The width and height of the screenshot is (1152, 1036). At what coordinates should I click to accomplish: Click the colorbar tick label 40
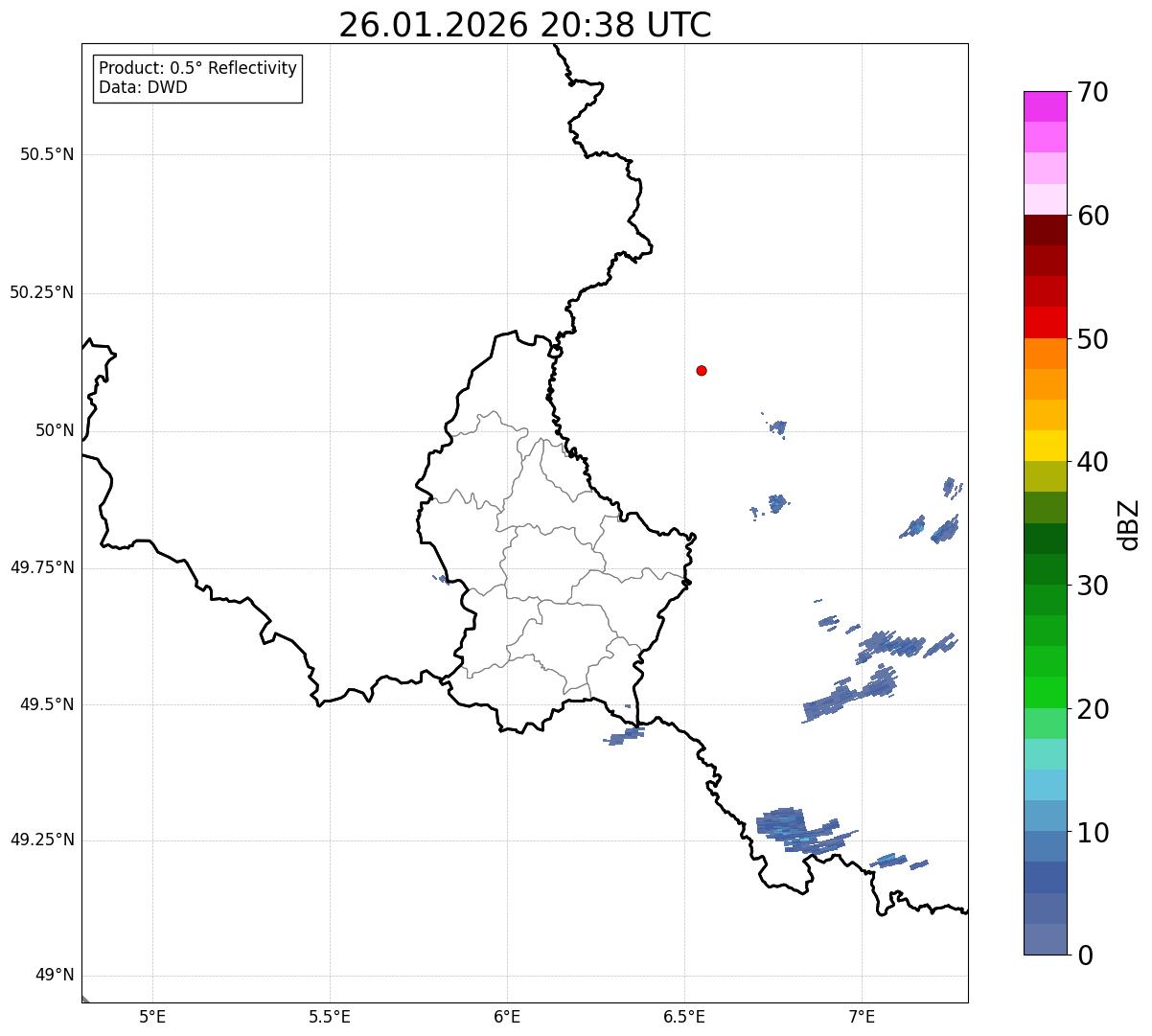(x=1093, y=462)
